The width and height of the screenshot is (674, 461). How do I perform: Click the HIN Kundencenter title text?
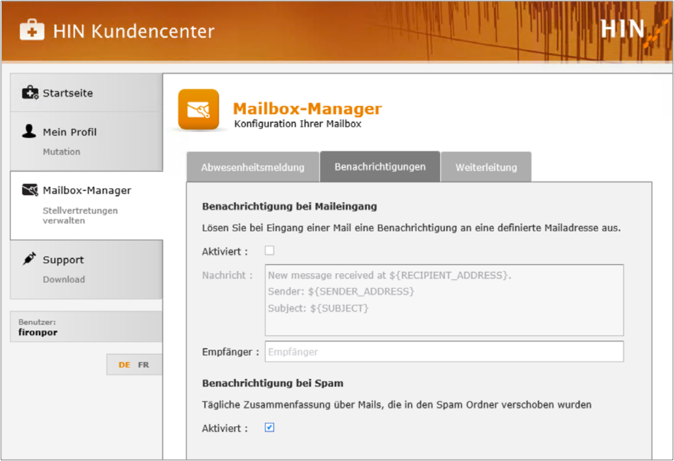click(134, 31)
